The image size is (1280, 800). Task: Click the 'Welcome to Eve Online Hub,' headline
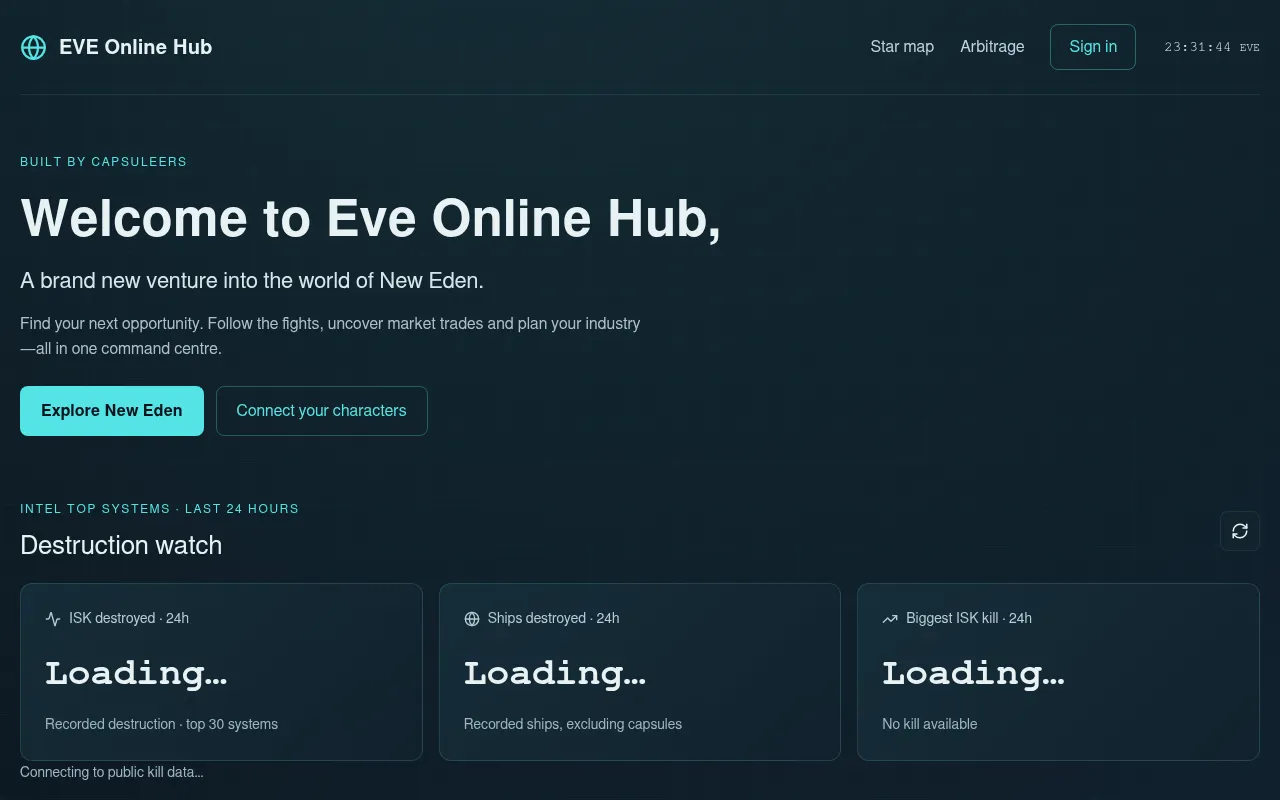point(371,218)
